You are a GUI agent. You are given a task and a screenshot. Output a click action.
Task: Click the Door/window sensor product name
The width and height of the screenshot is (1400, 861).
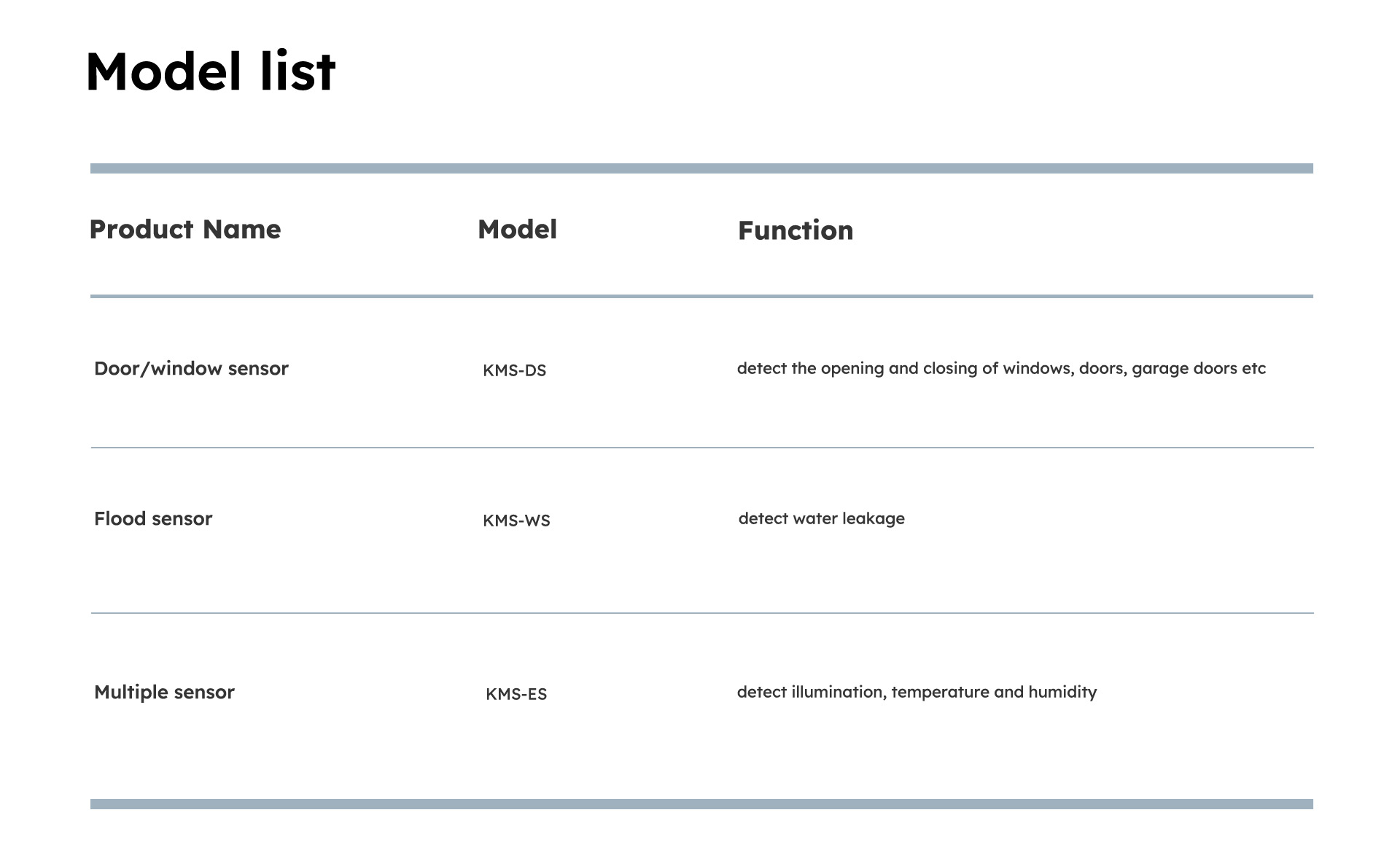191,369
